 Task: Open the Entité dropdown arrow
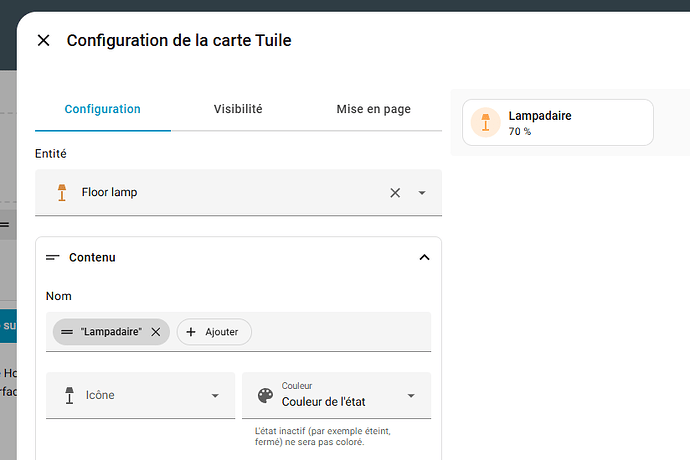tap(422, 193)
